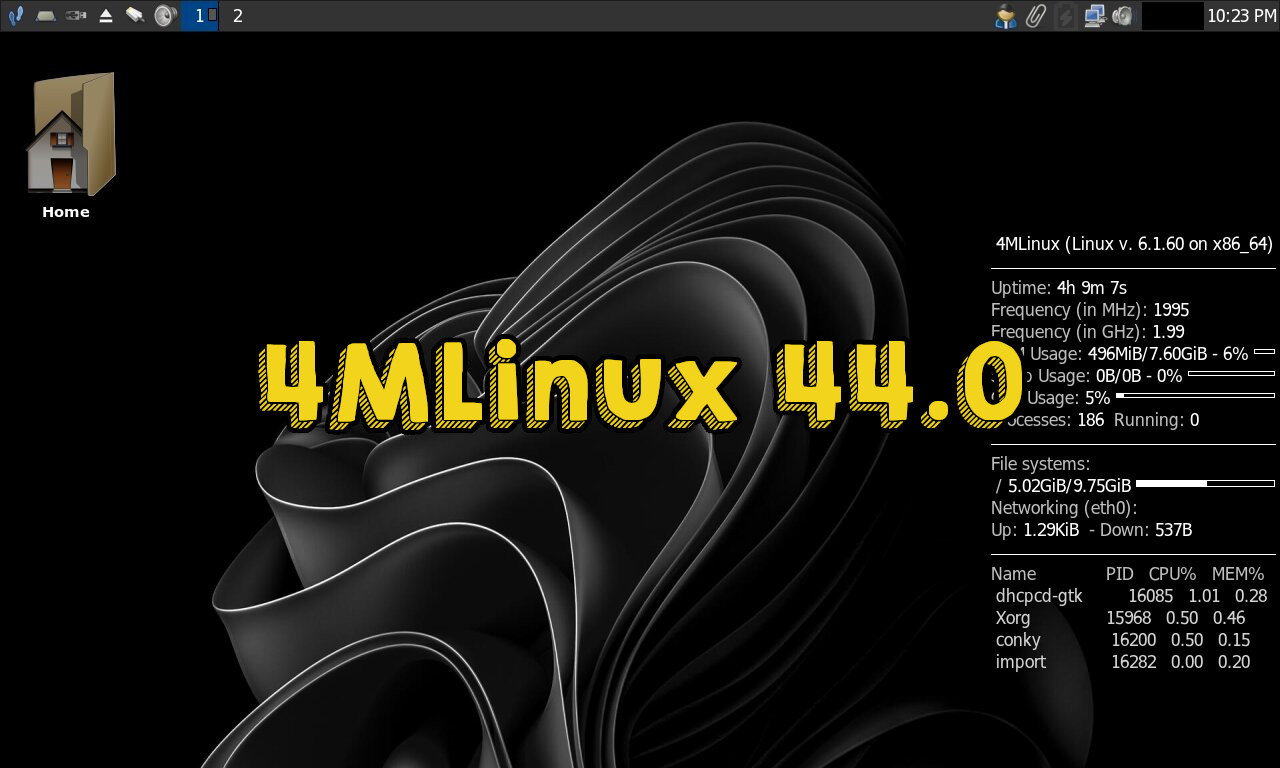Screen dimensions: 1280x768
Task: Click the USB stick icon
Action: click(75, 16)
